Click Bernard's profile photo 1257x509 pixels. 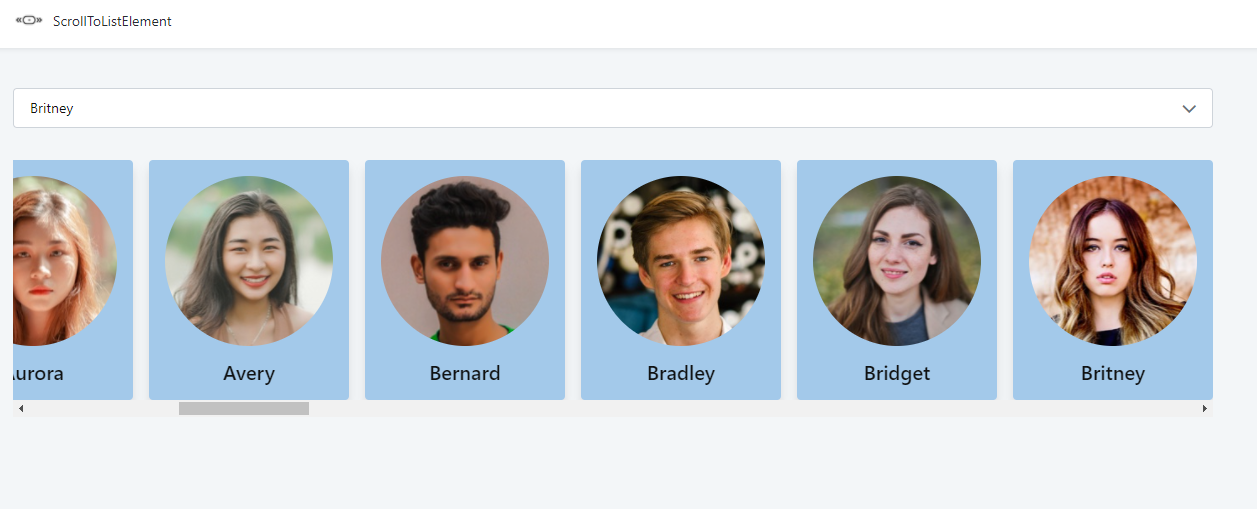click(465, 261)
